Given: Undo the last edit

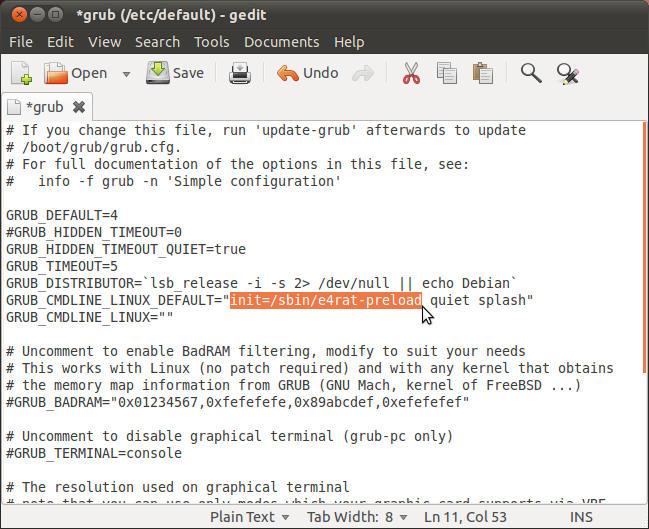Looking at the screenshot, I should pos(308,73).
